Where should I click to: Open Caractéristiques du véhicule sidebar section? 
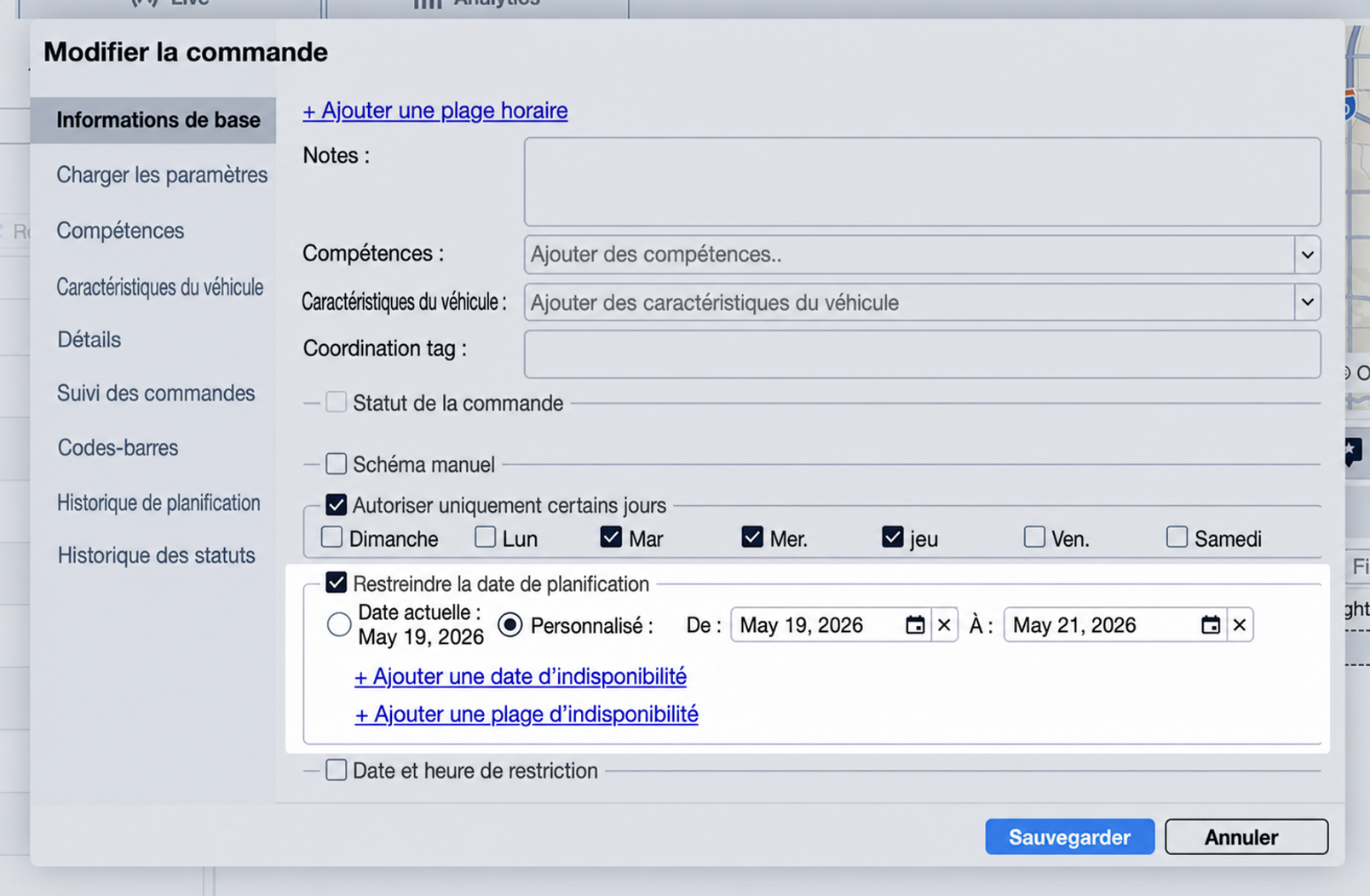coord(160,287)
